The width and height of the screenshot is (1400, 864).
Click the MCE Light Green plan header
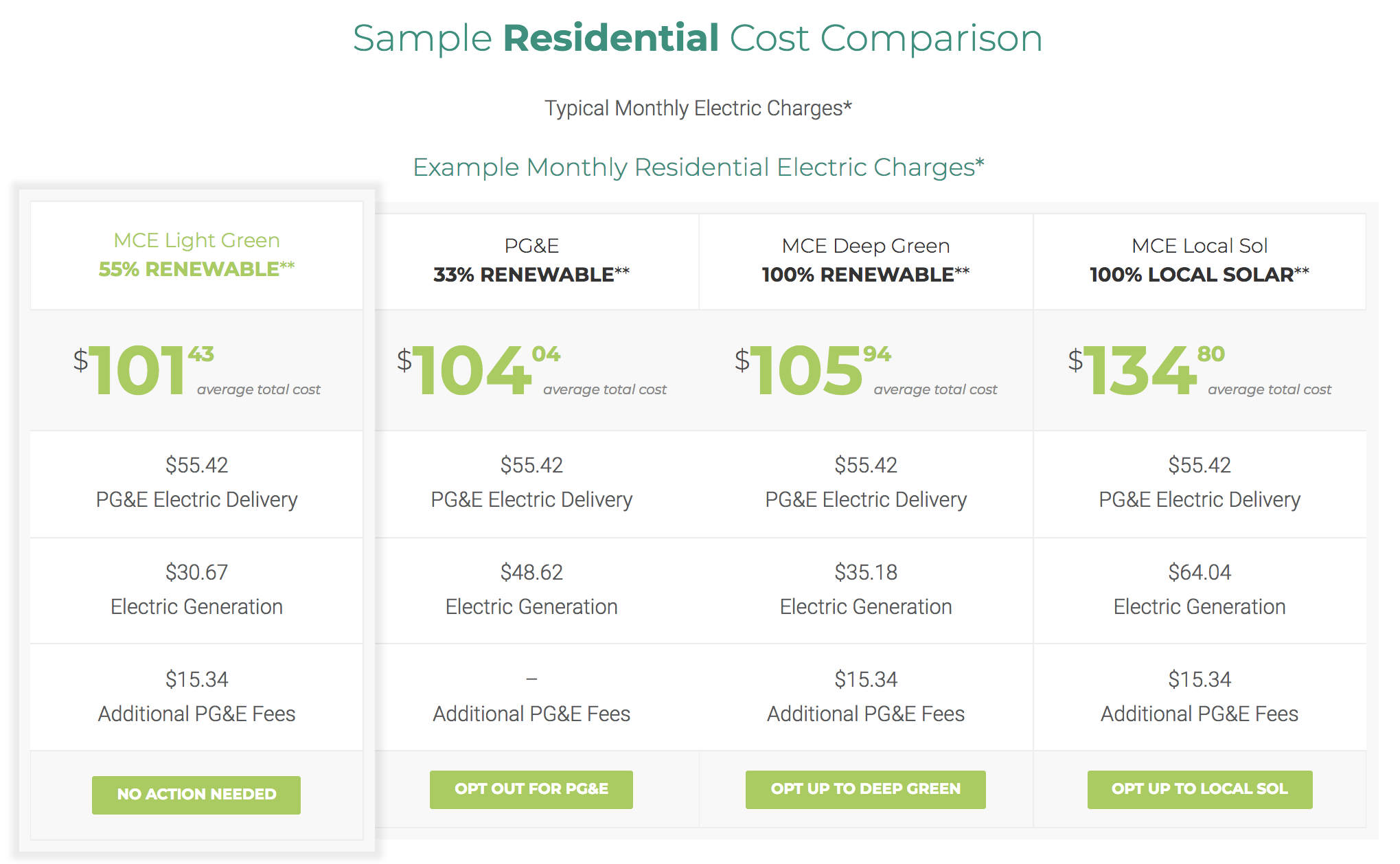tap(196, 240)
